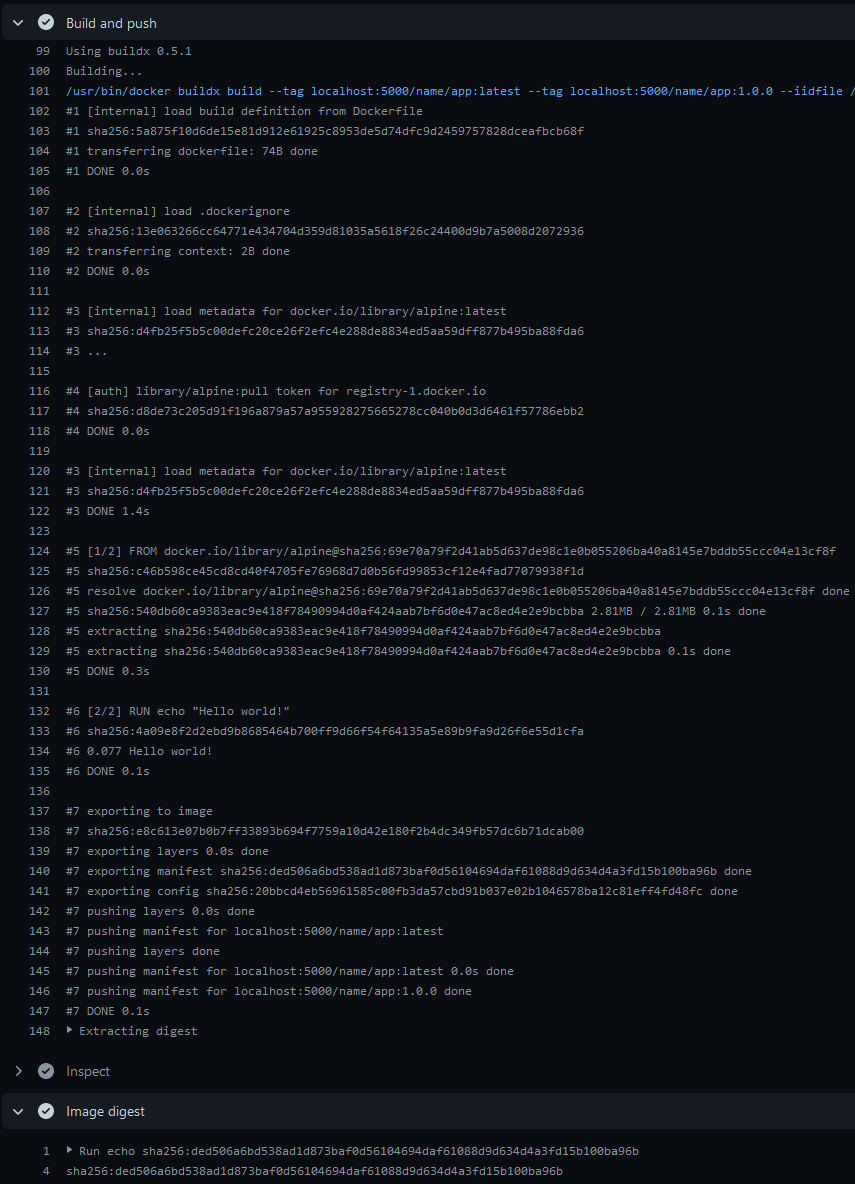Select the Build and push step header

[111, 22]
